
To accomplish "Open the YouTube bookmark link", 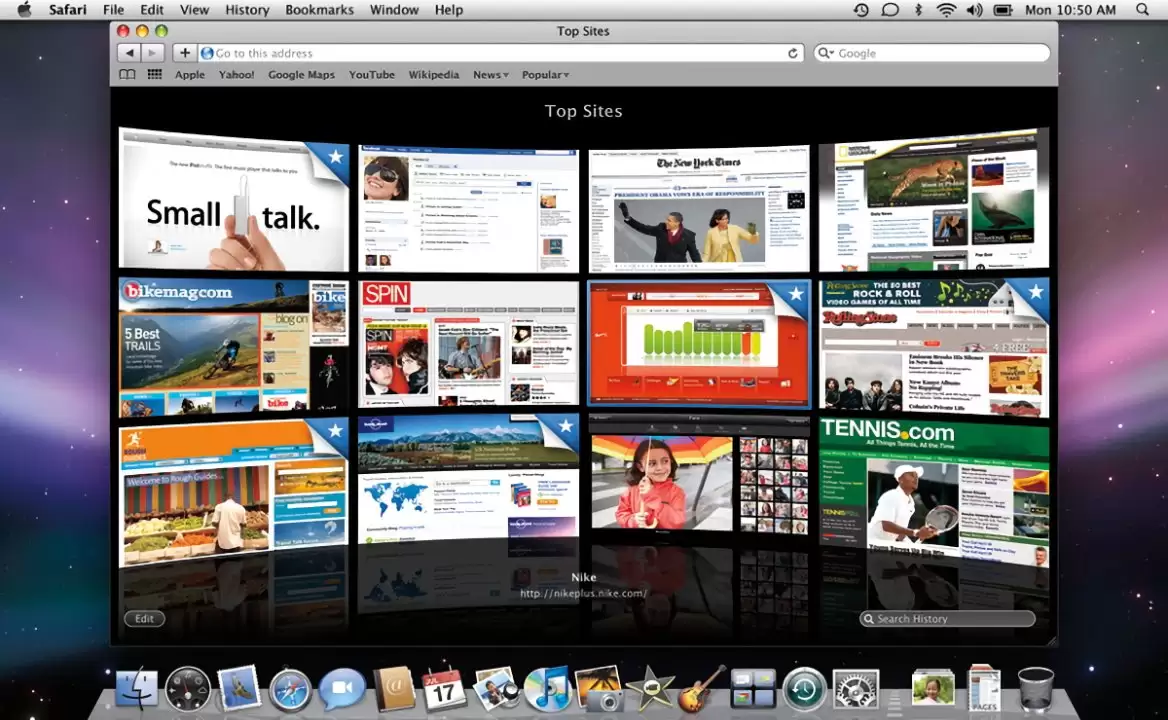I will point(372,75).
